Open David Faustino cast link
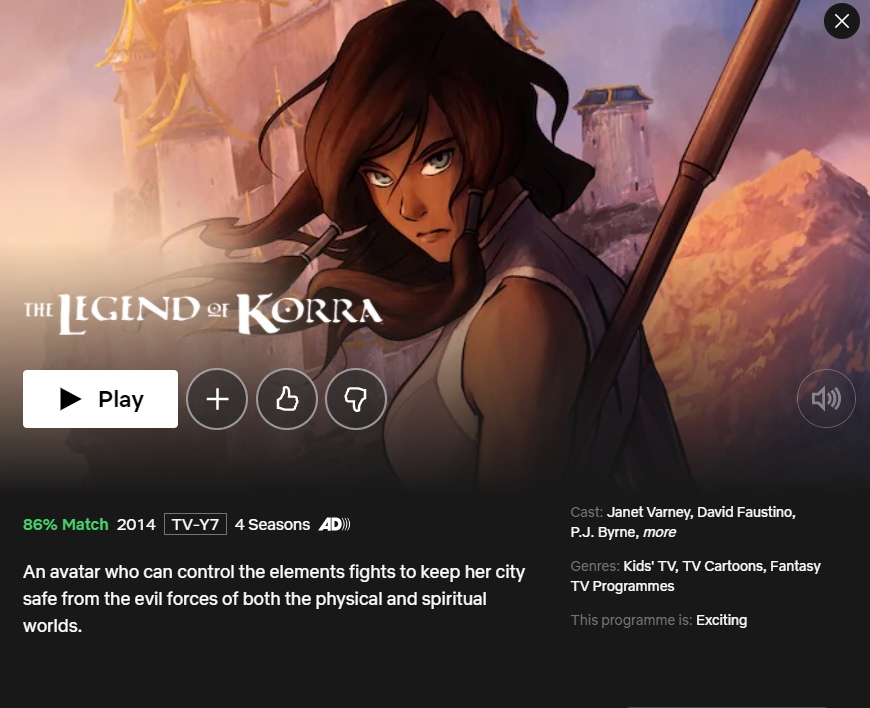 tap(746, 512)
